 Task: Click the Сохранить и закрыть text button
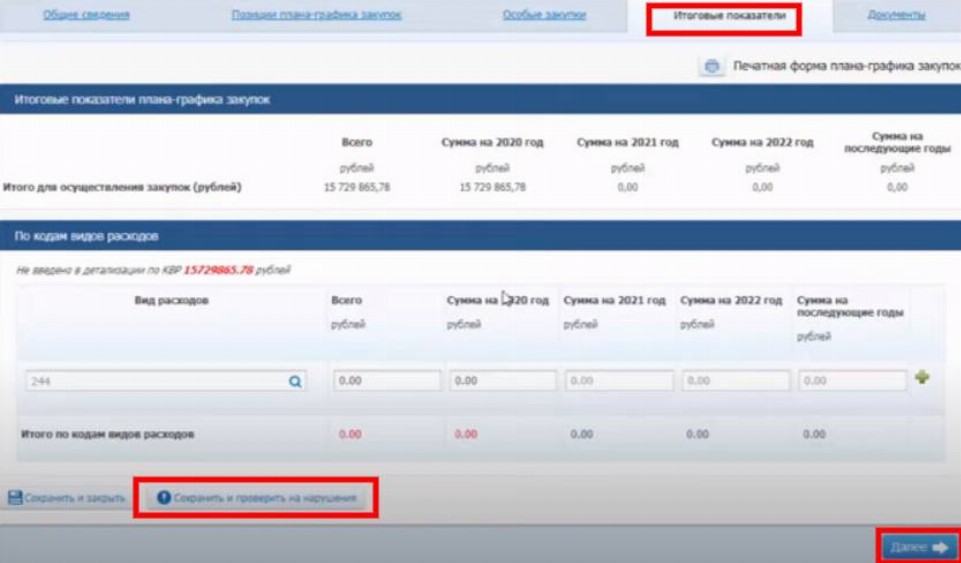tap(75, 497)
